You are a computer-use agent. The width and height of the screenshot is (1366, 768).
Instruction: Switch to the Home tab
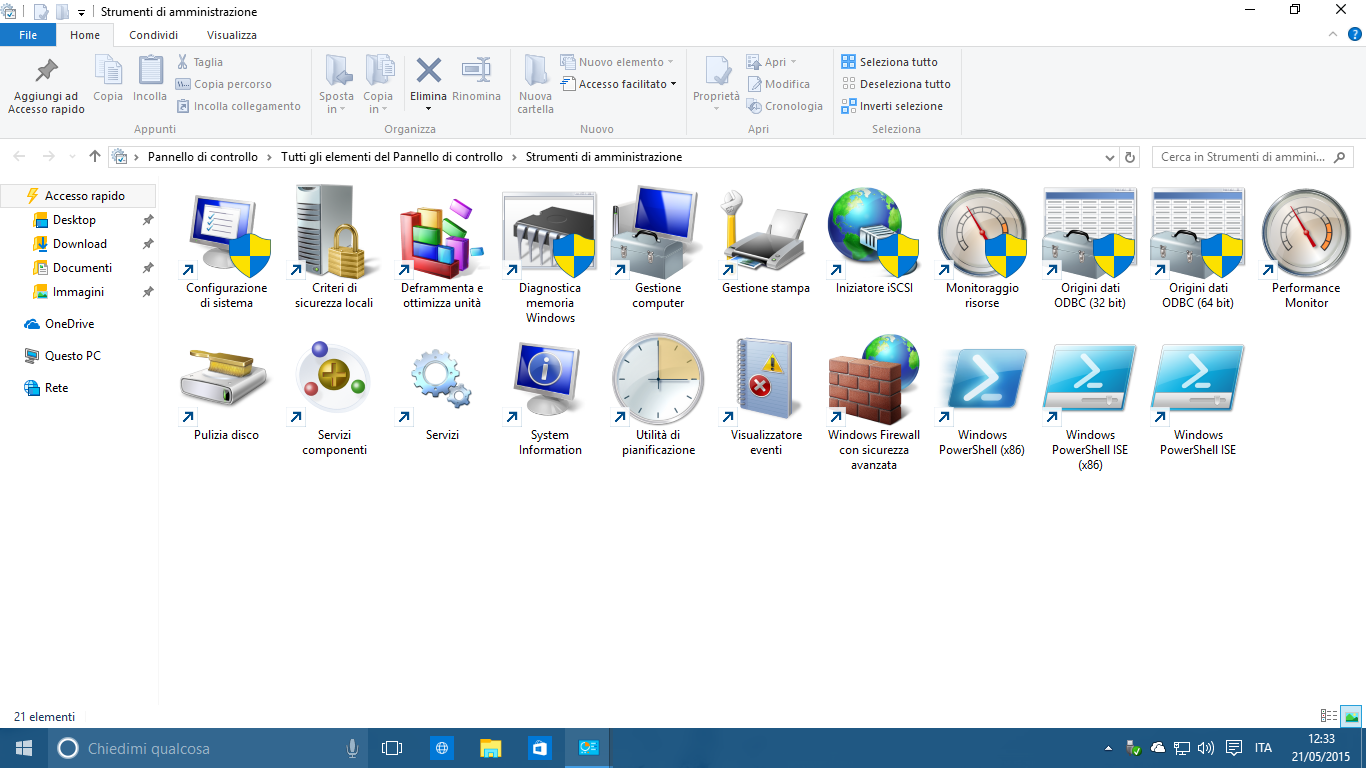point(85,35)
